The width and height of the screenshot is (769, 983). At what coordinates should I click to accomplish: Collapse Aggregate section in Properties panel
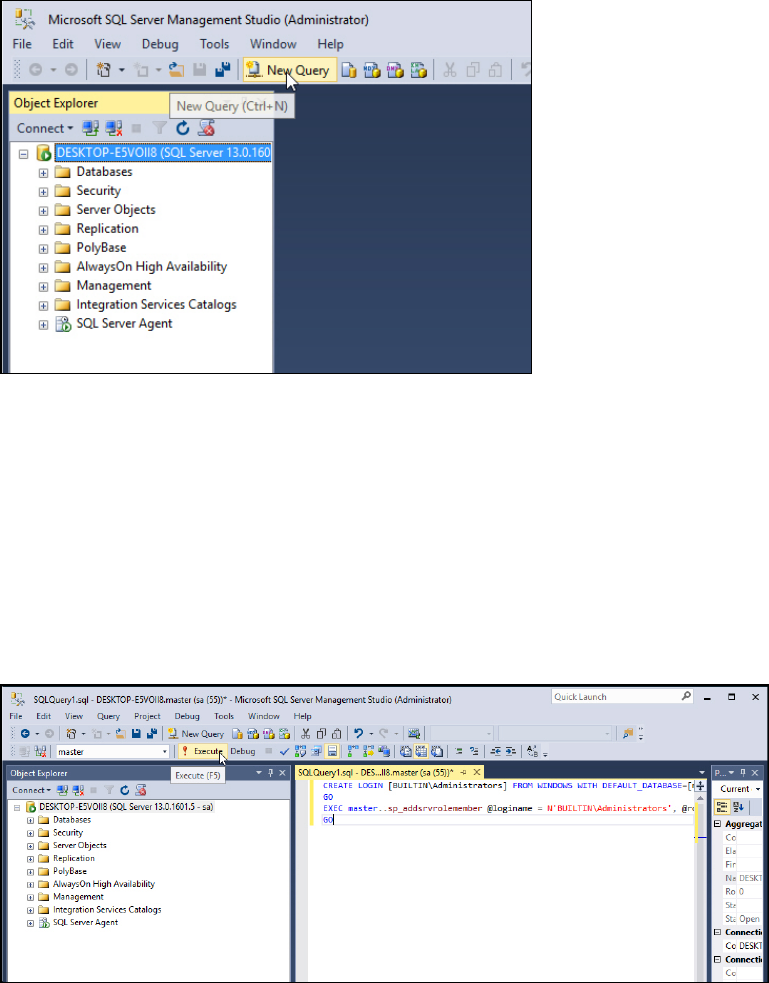[x=718, y=824]
